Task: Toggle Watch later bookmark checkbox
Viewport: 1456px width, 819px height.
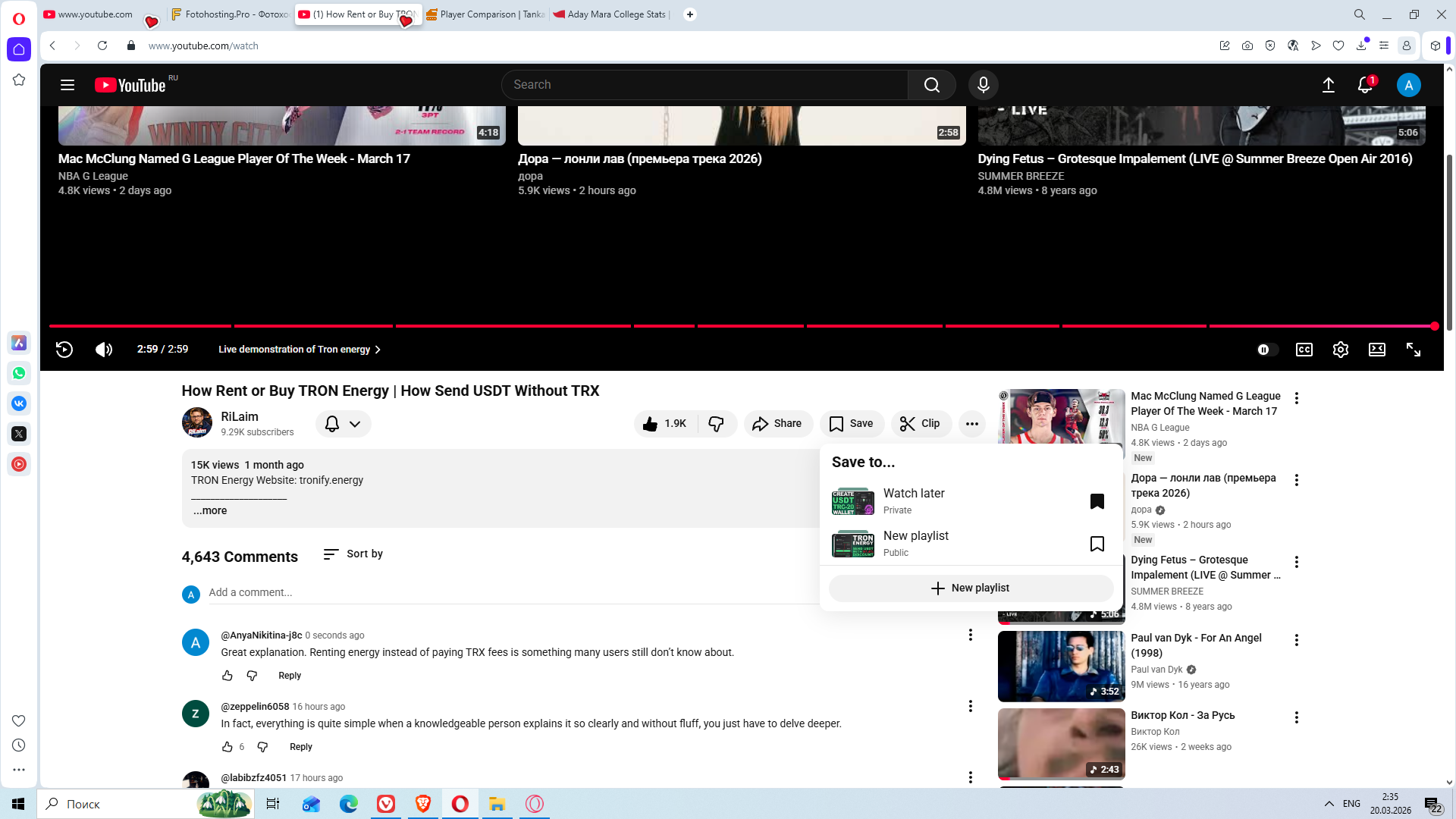Action: coord(1097,501)
